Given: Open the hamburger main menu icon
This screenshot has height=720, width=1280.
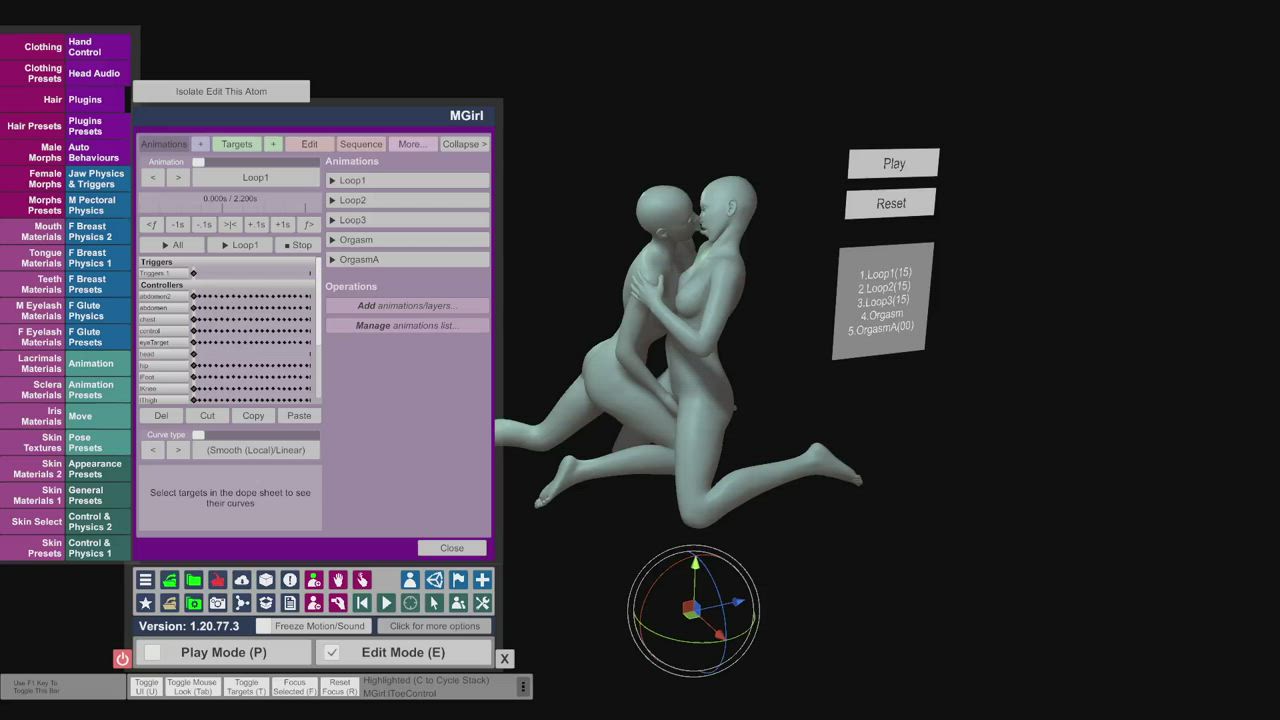Looking at the screenshot, I should pos(145,580).
